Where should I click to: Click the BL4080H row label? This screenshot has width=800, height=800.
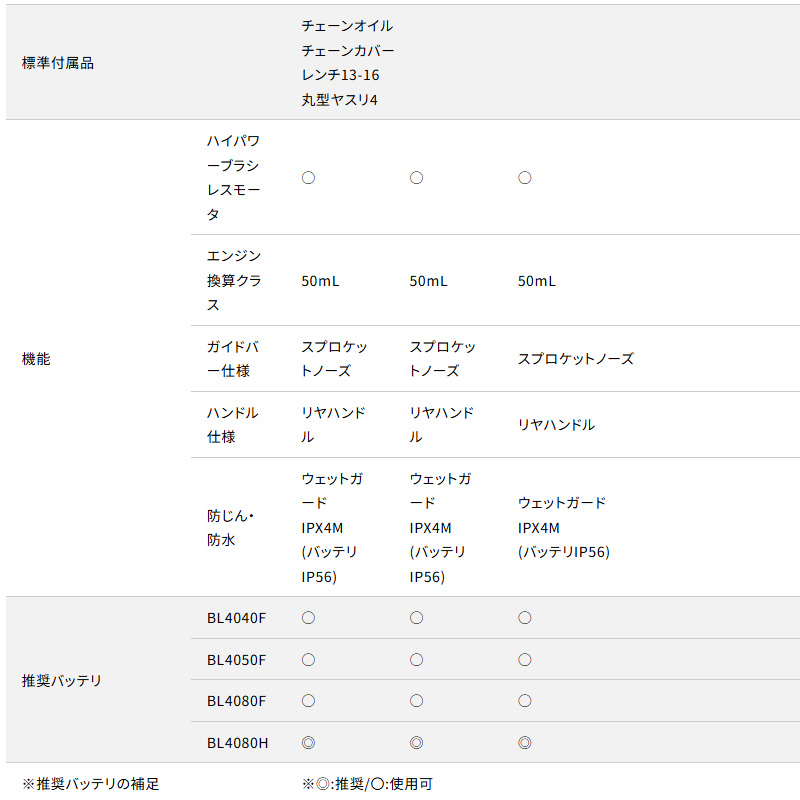pos(237,743)
